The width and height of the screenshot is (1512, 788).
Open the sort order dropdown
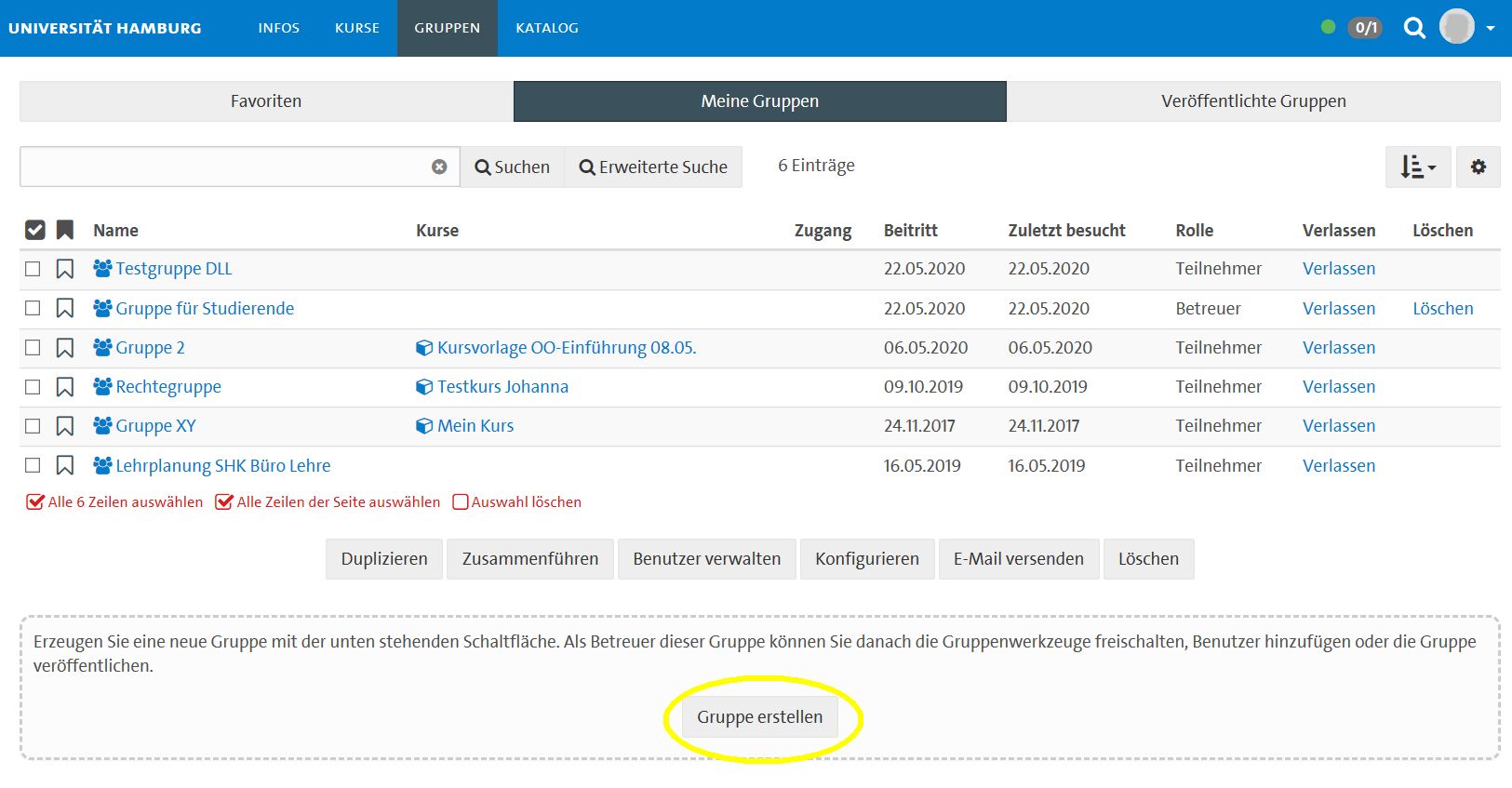tap(1417, 167)
